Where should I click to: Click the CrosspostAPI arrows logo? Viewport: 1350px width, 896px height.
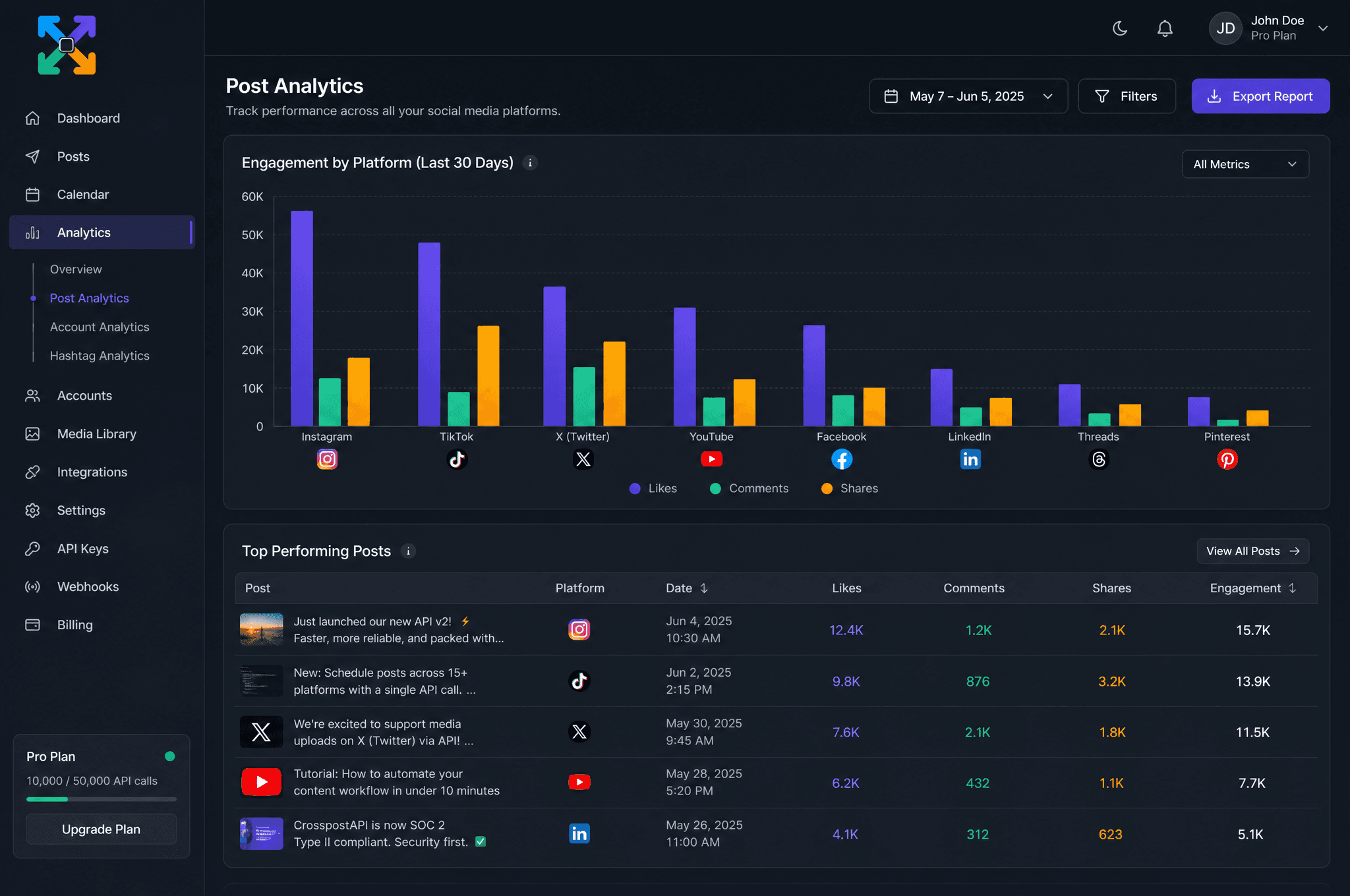click(x=67, y=45)
